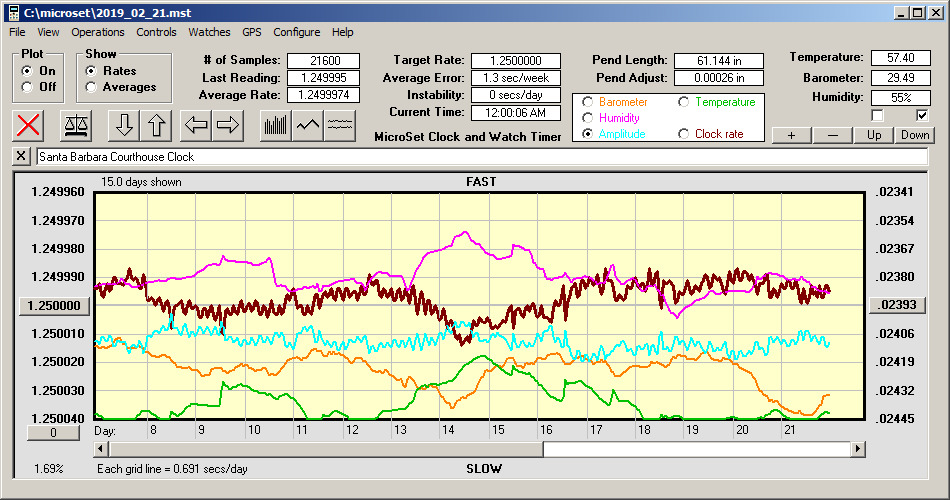
Task: Click 'Each grid line = 0.691 secs/day' text
Action: [x=172, y=468]
